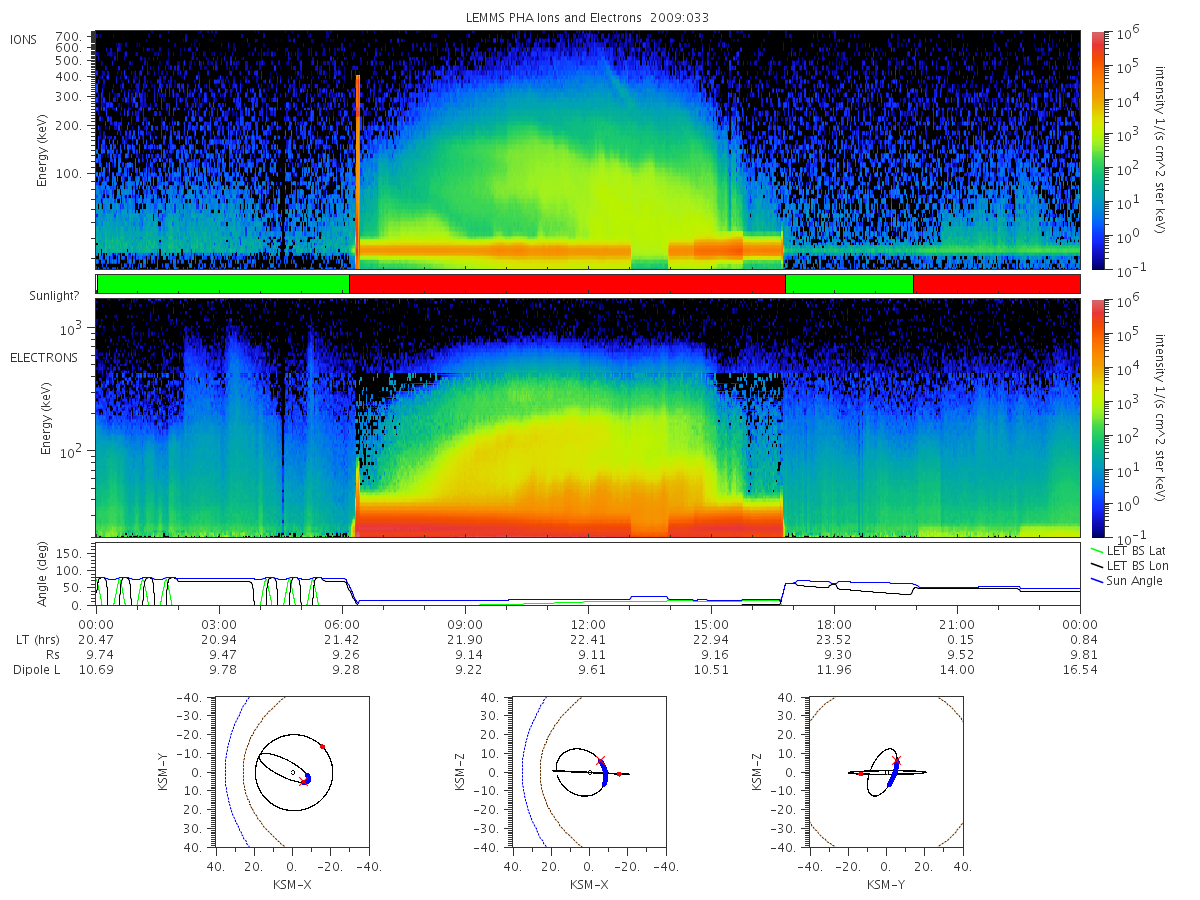Click the black LET BS Lon legend entry

coord(1129,566)
